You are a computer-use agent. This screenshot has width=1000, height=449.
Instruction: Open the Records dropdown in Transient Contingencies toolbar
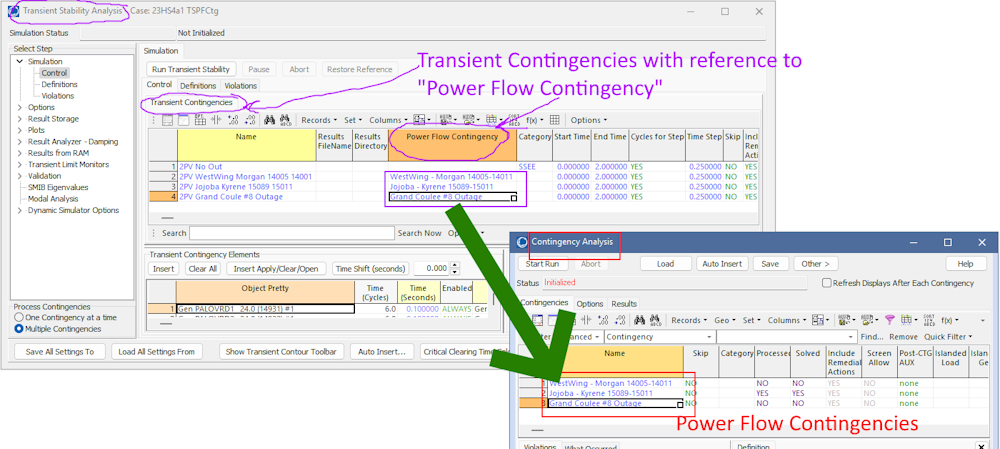pos(321,120)
